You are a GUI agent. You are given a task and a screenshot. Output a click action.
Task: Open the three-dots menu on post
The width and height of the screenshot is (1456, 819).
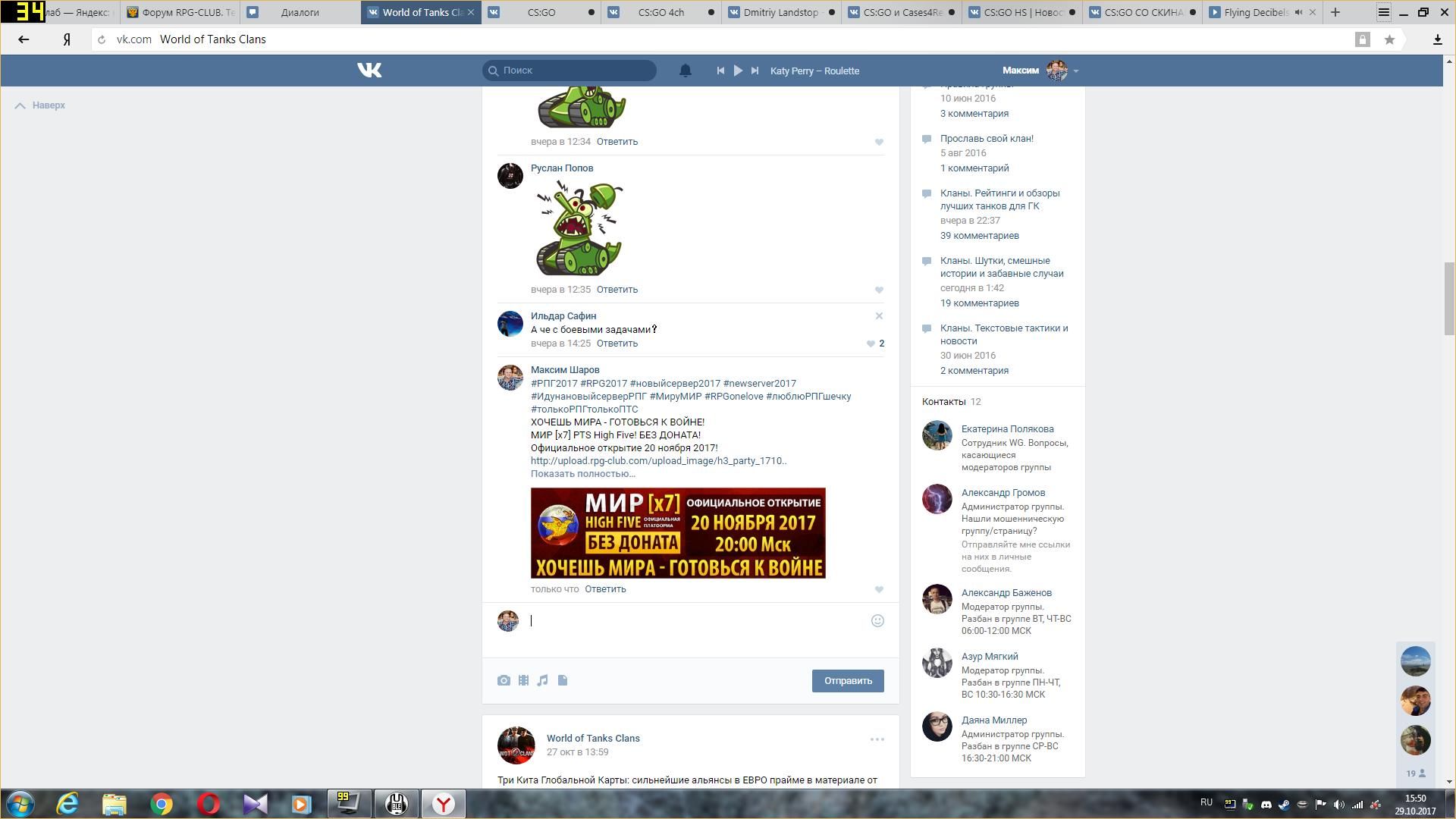click(x=877, y=739)
